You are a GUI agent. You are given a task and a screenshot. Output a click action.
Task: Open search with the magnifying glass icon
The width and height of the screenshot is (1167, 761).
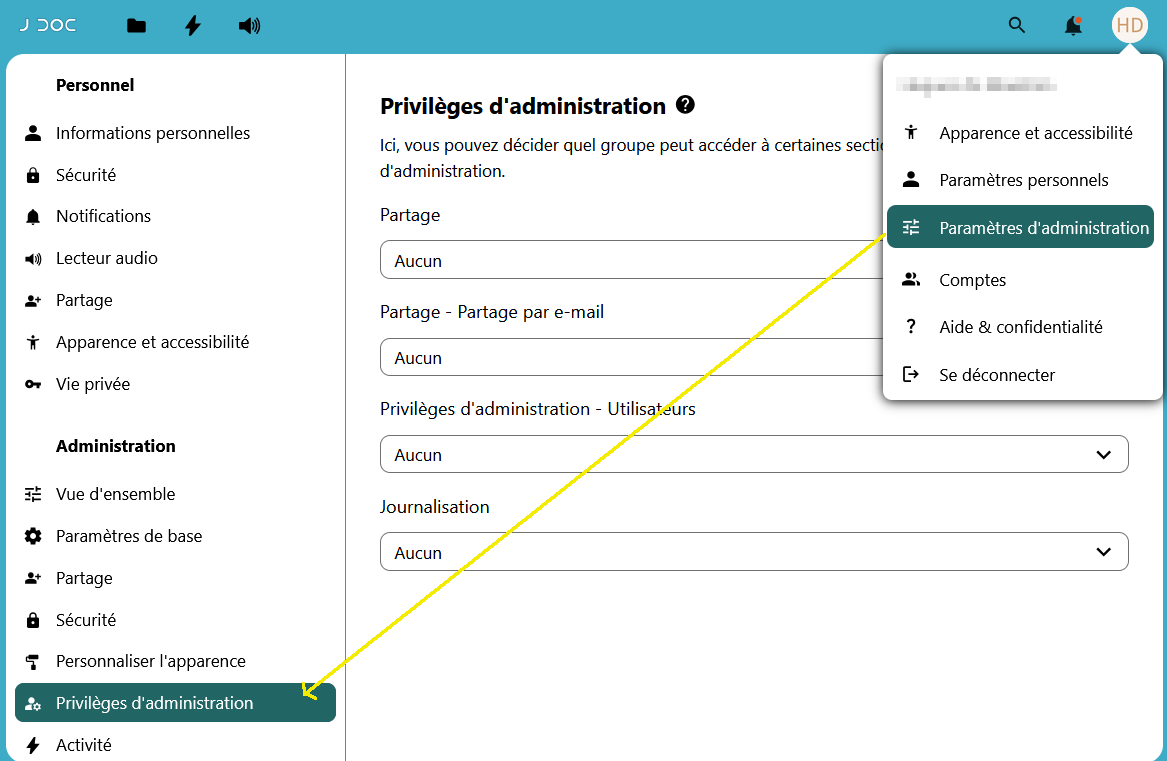coord(1017,25)
